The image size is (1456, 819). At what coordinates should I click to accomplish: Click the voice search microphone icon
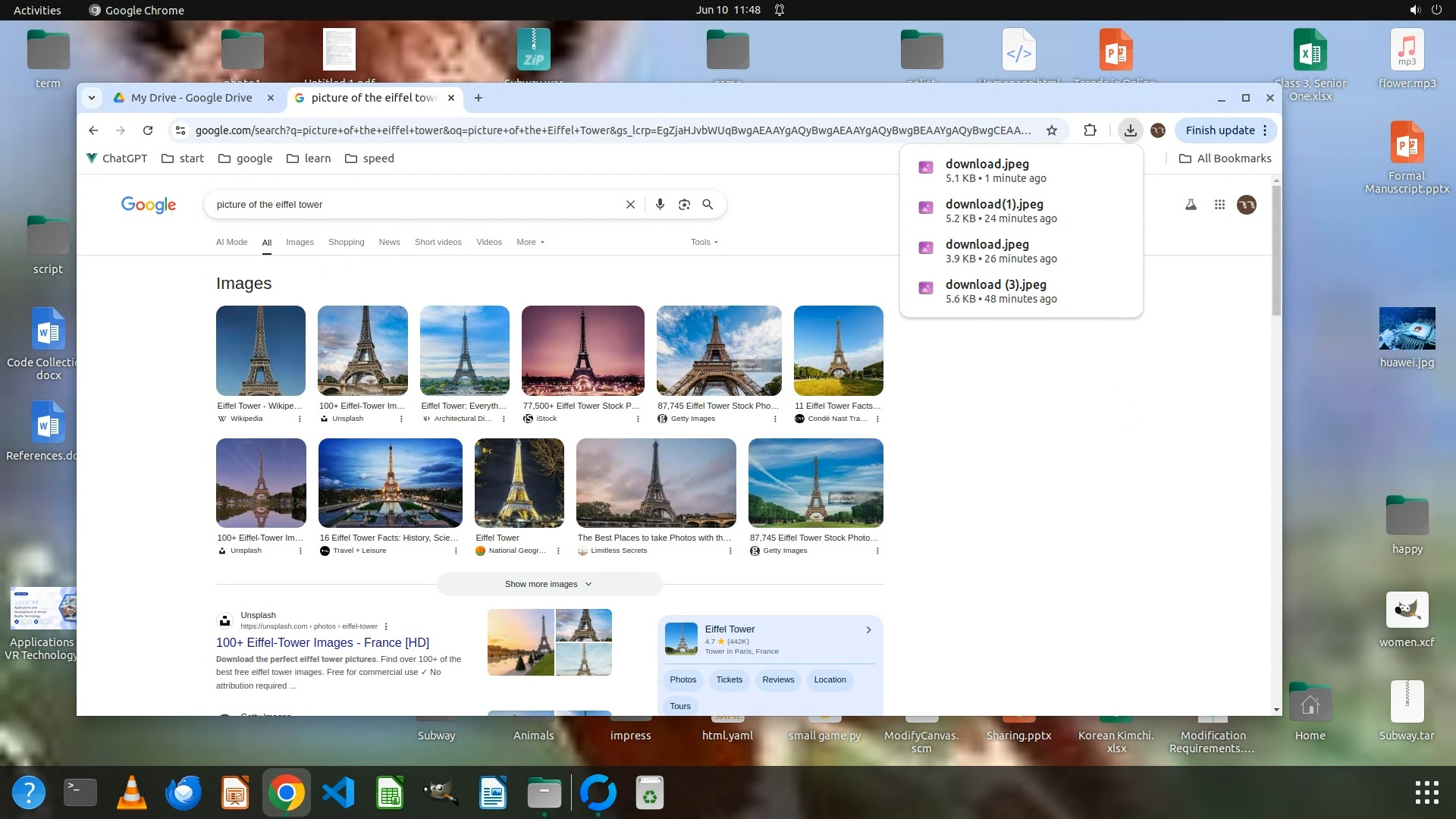[660, 205]
